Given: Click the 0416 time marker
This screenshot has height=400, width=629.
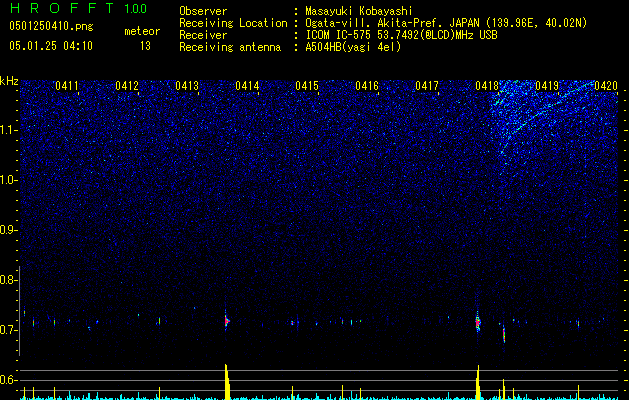Looking at the screenshot, I should (367, 86).
